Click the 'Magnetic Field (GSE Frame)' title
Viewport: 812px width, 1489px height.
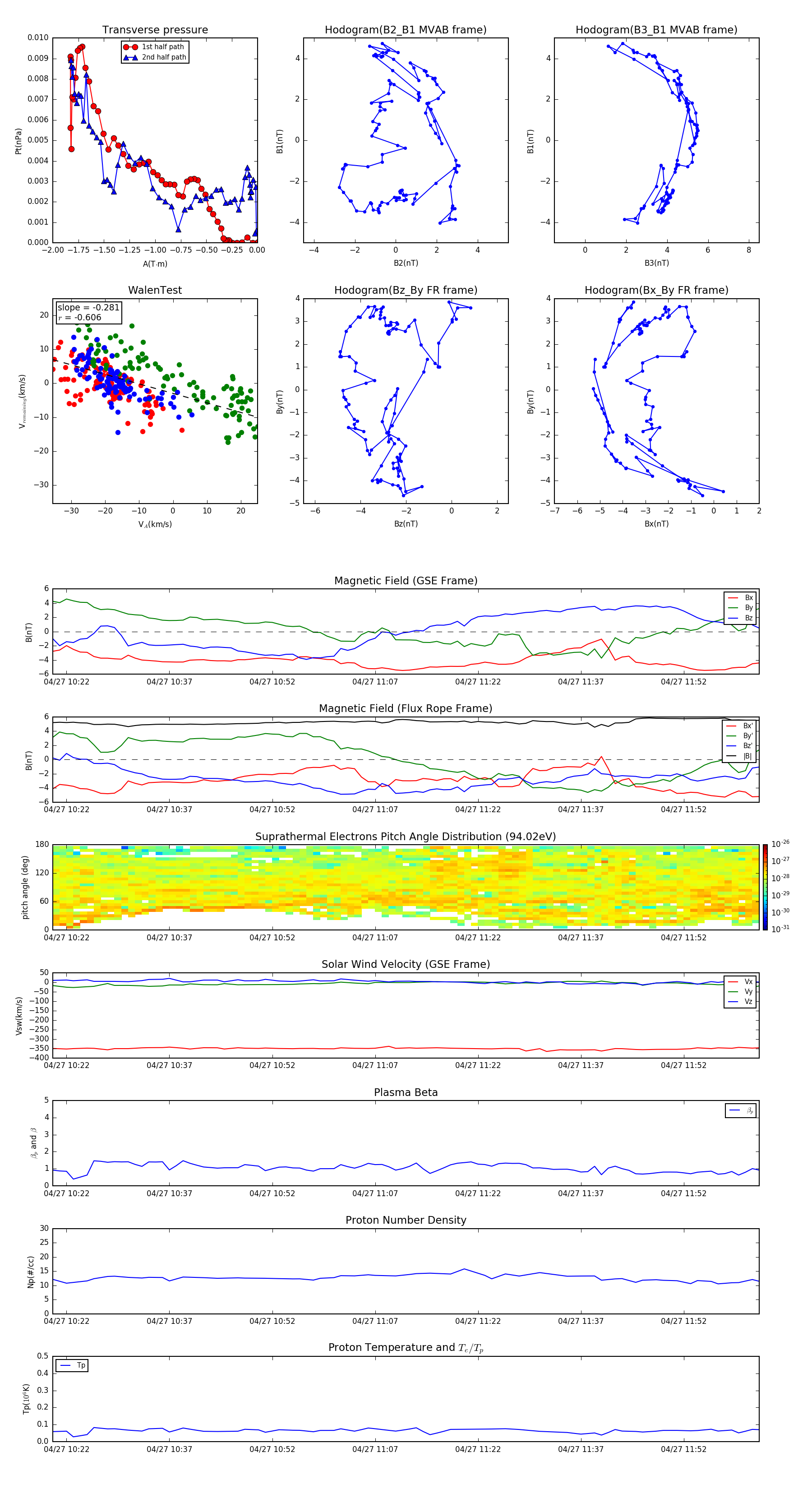(x=406, y=581)
